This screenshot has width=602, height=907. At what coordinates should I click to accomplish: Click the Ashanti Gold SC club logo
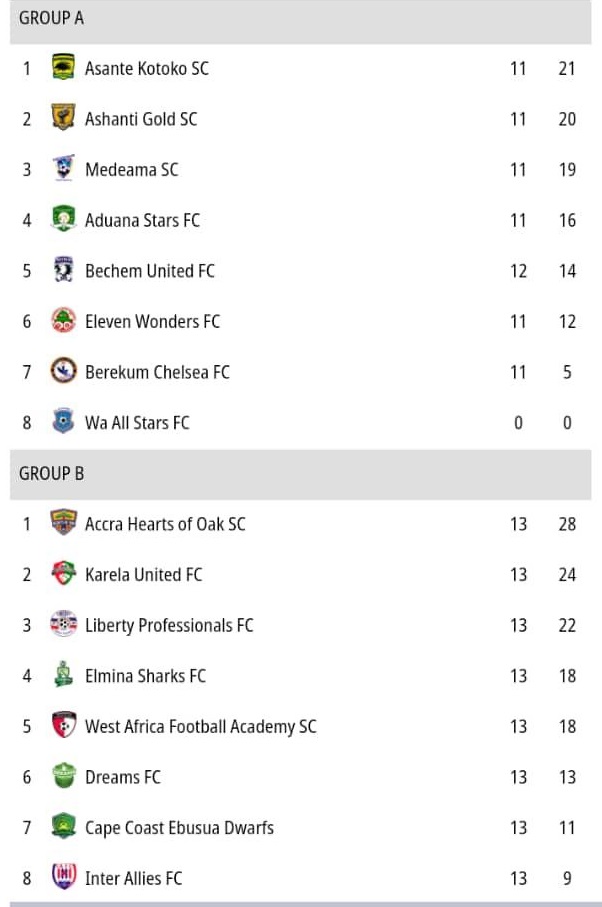pos(64,117)
